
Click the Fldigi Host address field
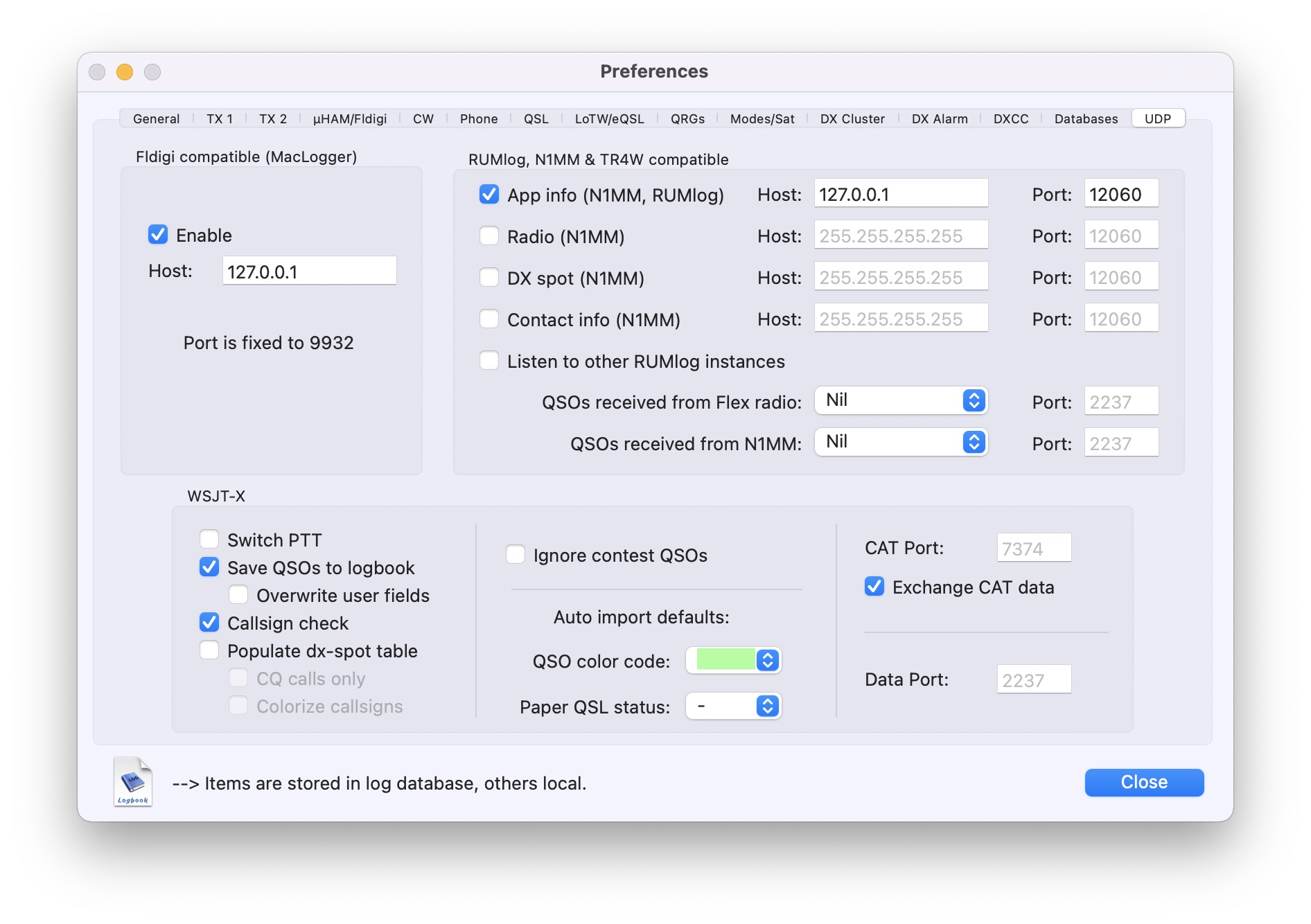[309, 271]
